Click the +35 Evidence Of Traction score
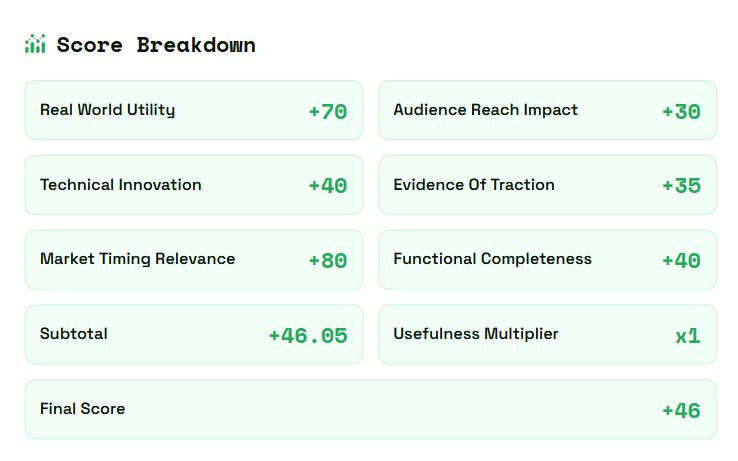 (x=681, y=186)
